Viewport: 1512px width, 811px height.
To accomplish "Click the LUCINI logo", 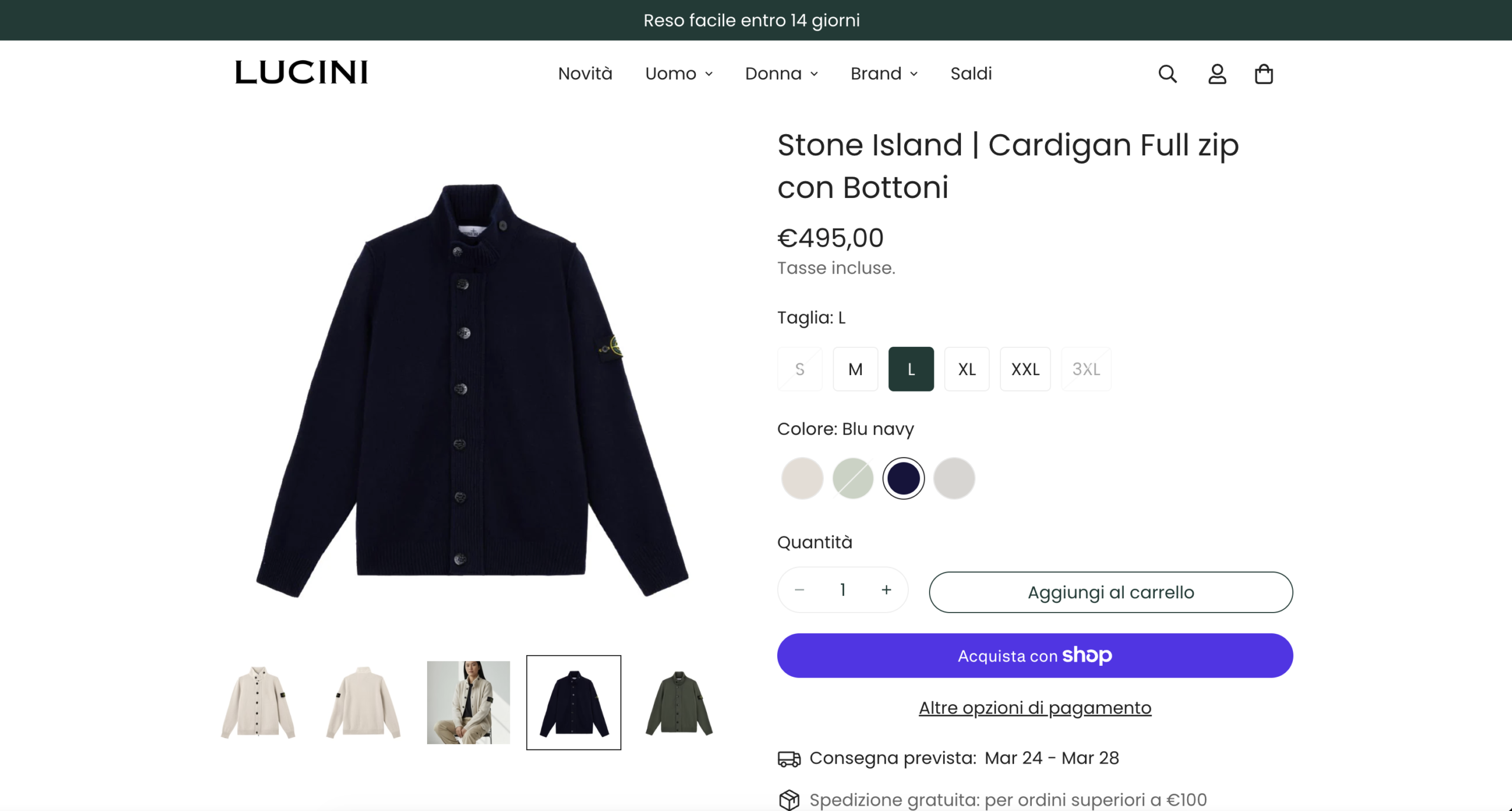I will point(301,73).
